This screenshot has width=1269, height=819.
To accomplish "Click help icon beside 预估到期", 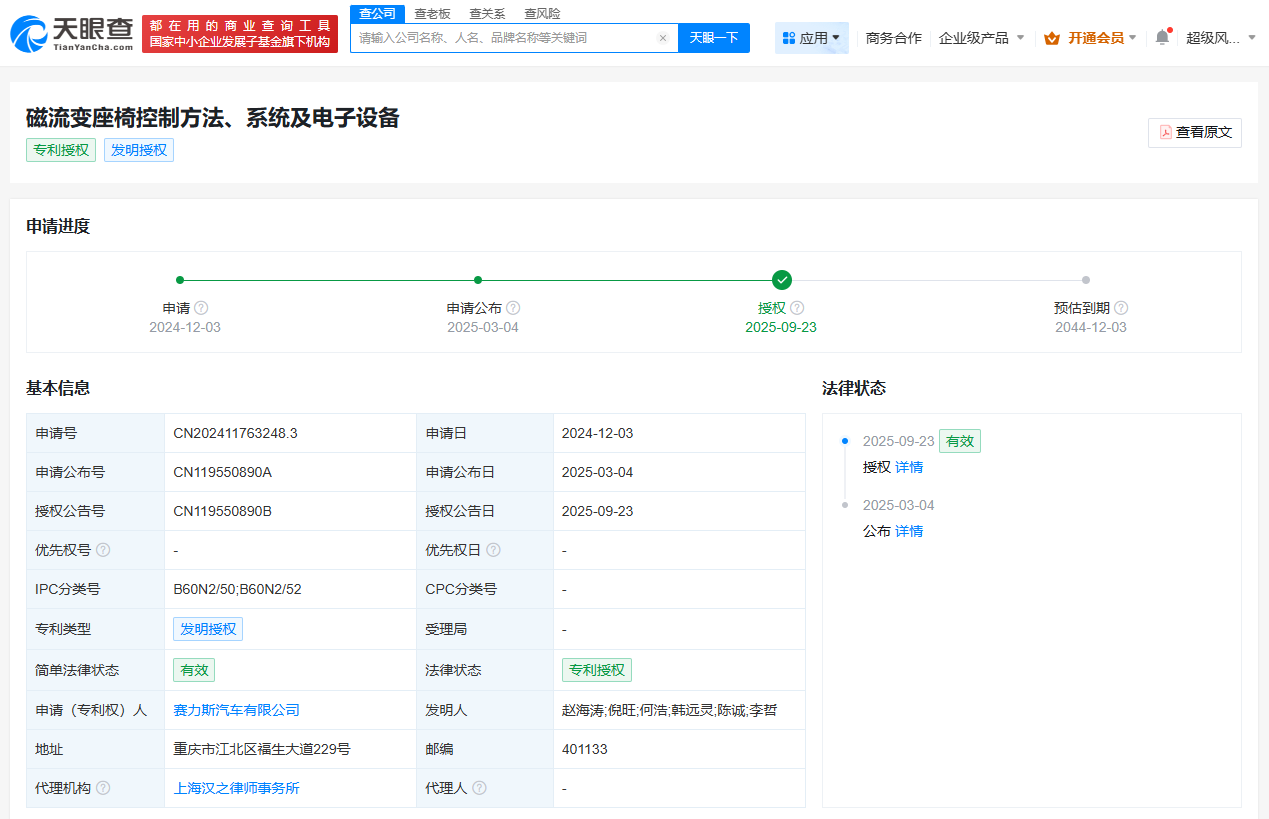I will pyautogui.click(x=1121, y=307).
